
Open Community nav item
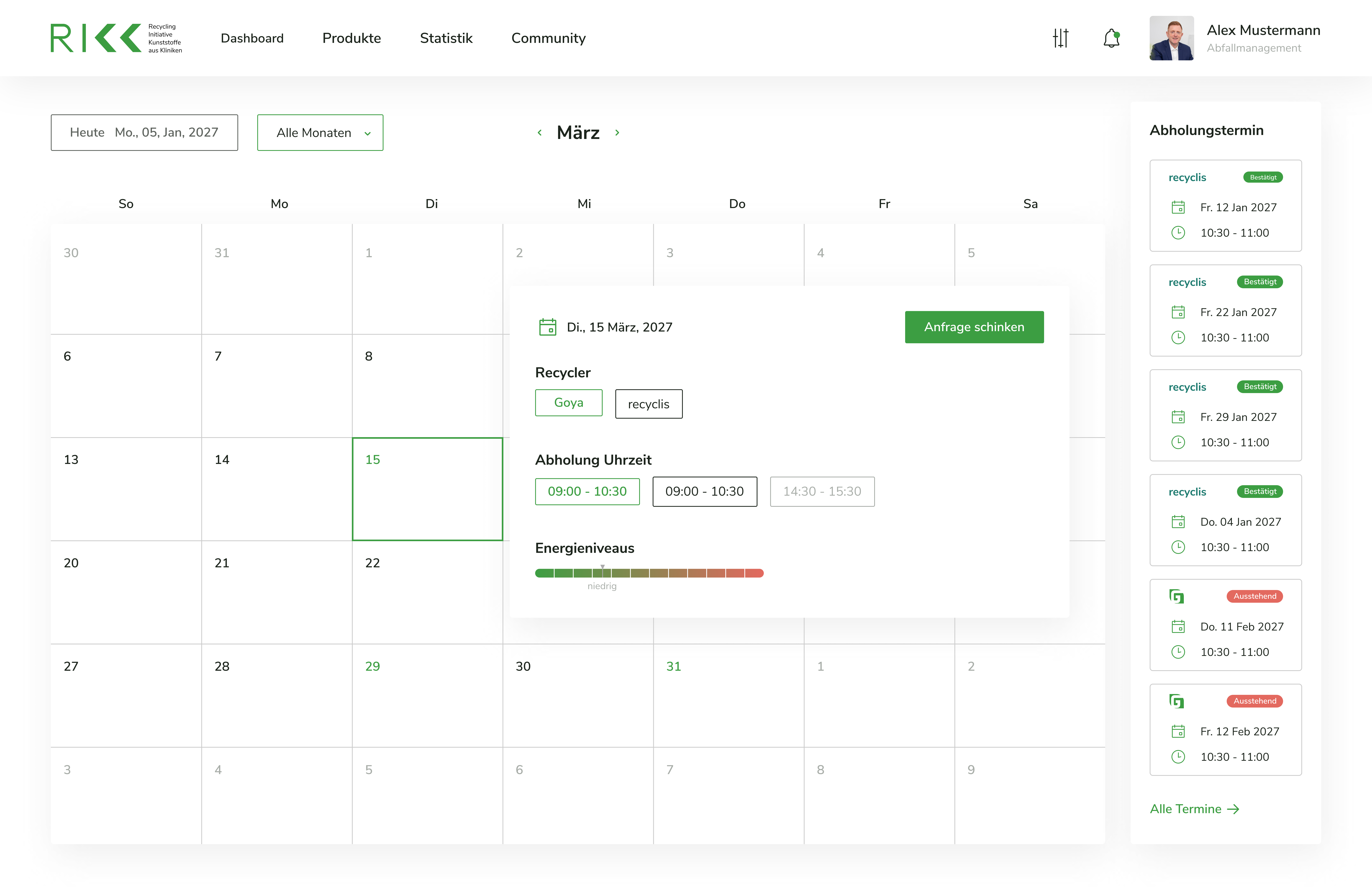click(x=549, y=38)
